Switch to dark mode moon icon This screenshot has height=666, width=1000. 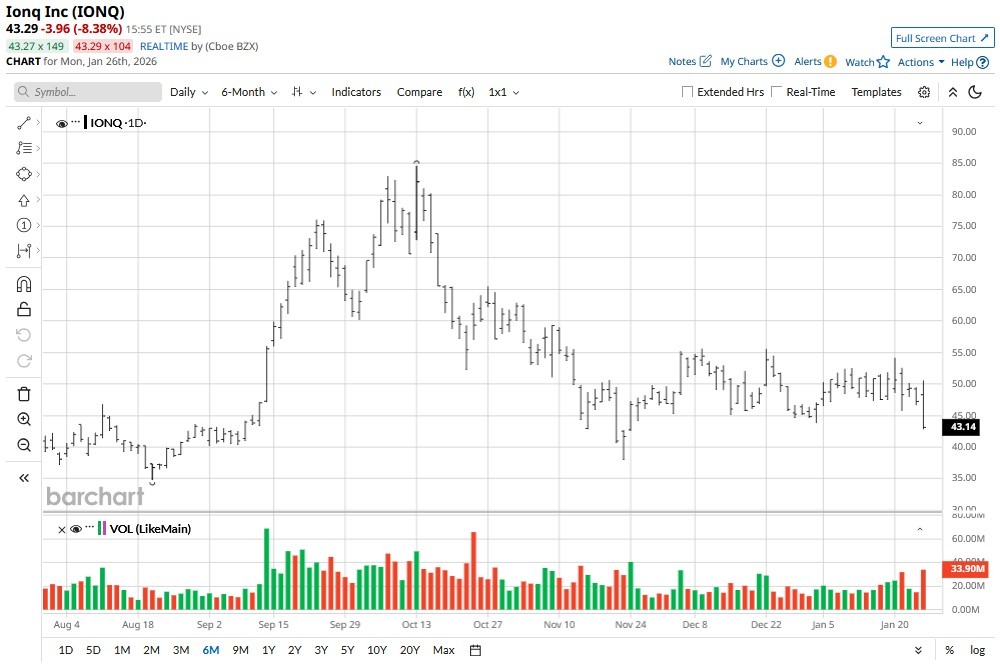point(975,92)
